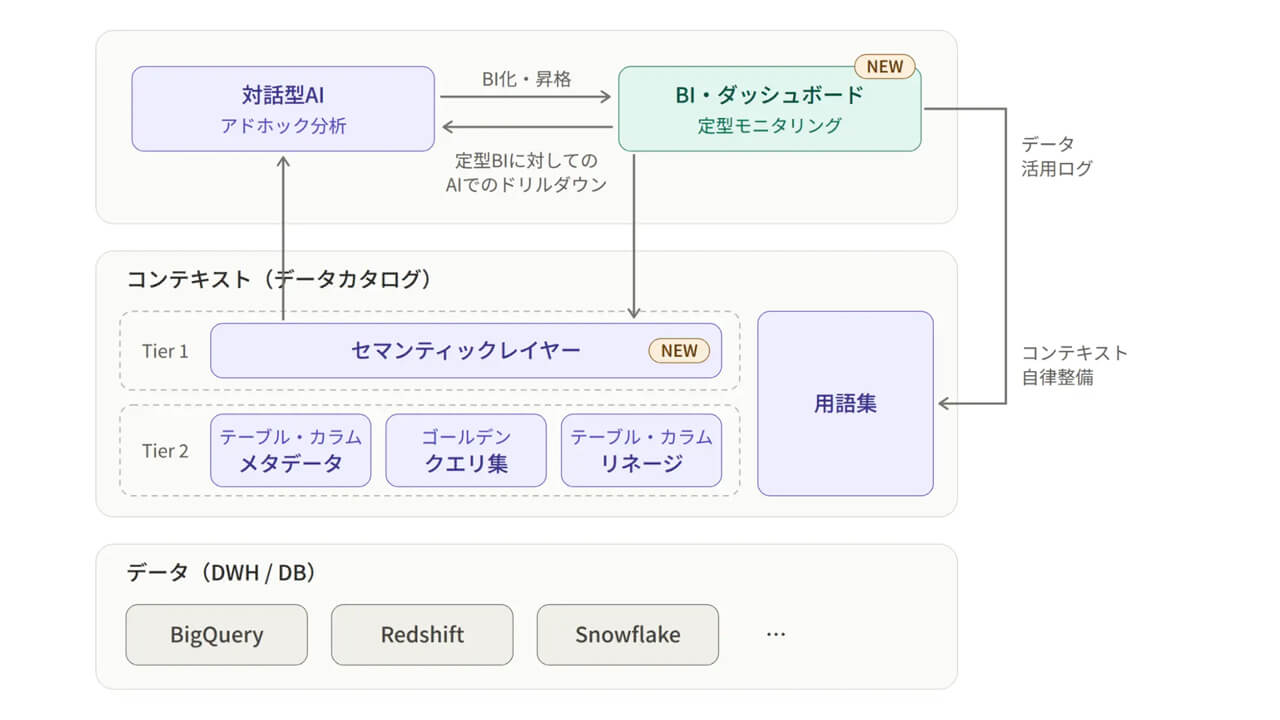Select the ゴールデン クエリ集 box
Screen dimensions: 1280x720
[466, 451]
